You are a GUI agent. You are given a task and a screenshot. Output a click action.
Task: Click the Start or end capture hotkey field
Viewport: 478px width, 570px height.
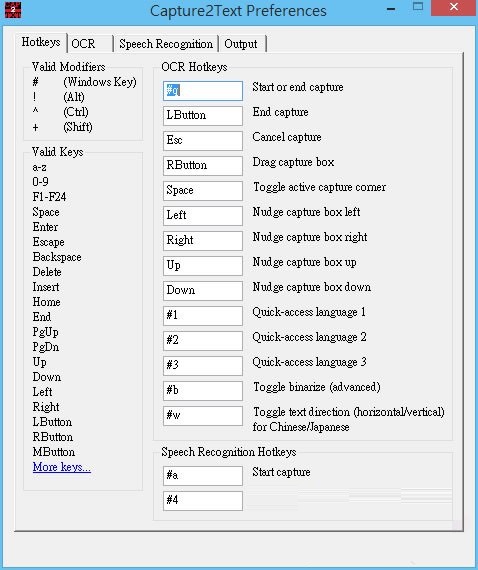pyautogui.click(x=203, y=91)
